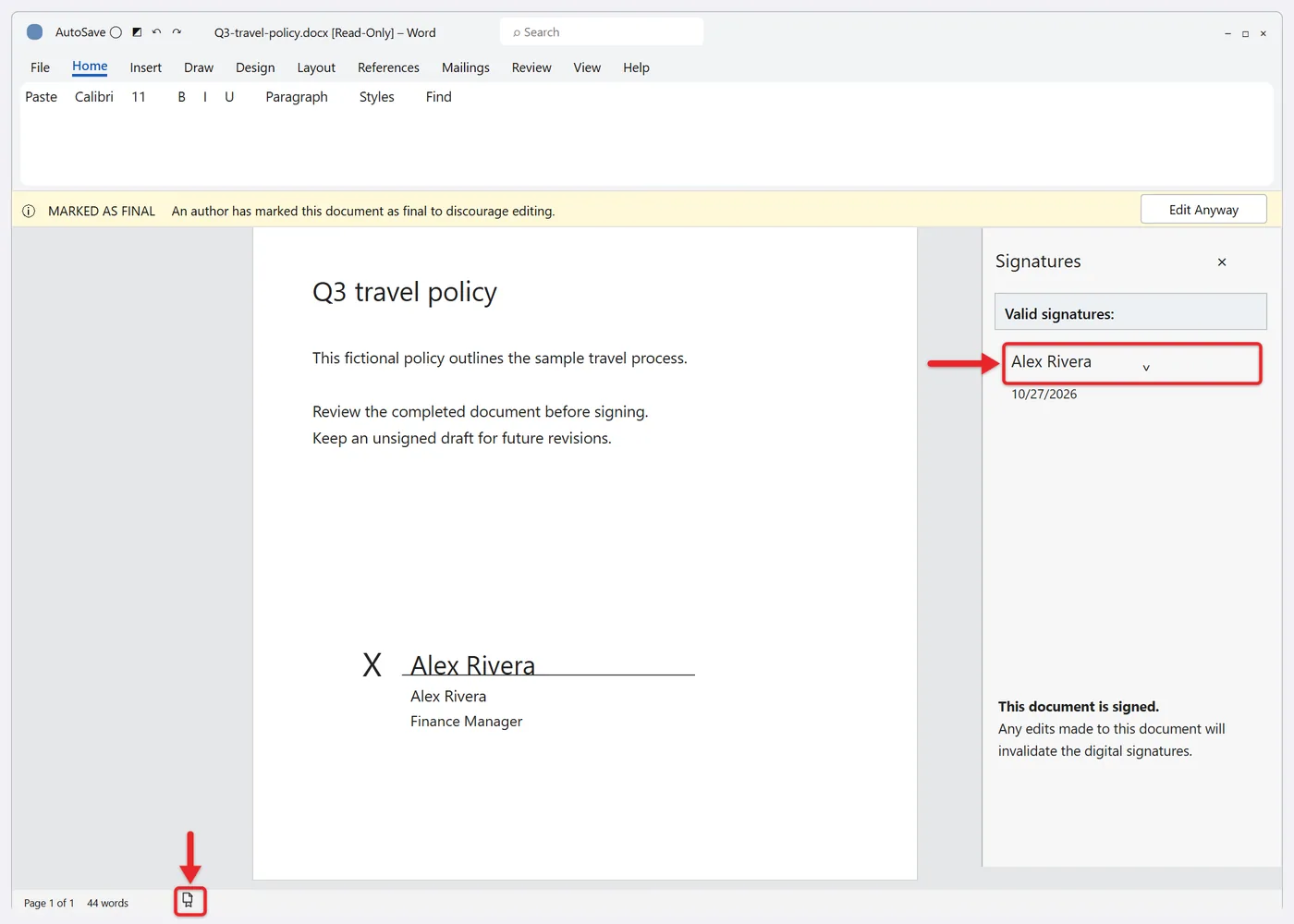Open the Paragraph group

297,97
